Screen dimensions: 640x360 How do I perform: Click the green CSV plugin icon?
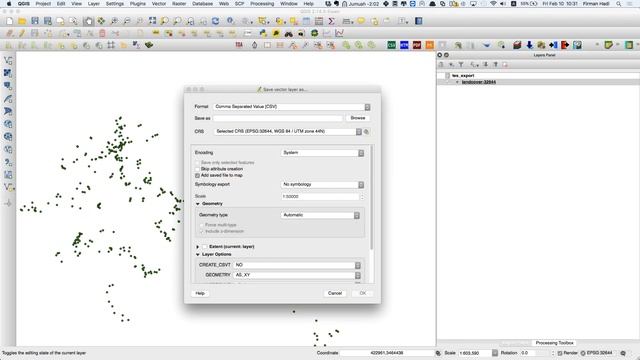coord(391,45)
